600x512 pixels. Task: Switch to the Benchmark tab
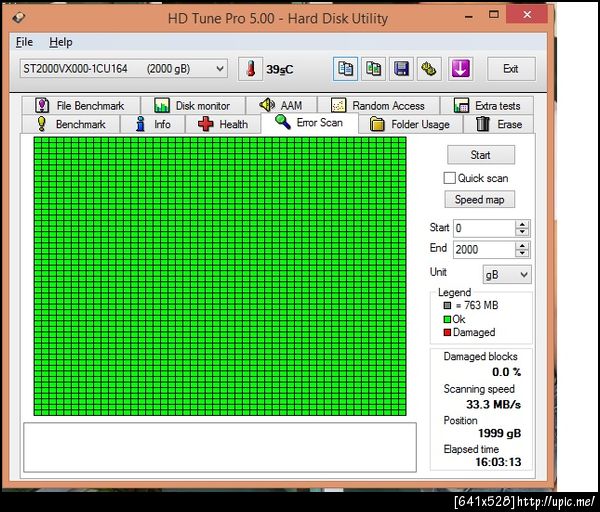pos(70,124)
